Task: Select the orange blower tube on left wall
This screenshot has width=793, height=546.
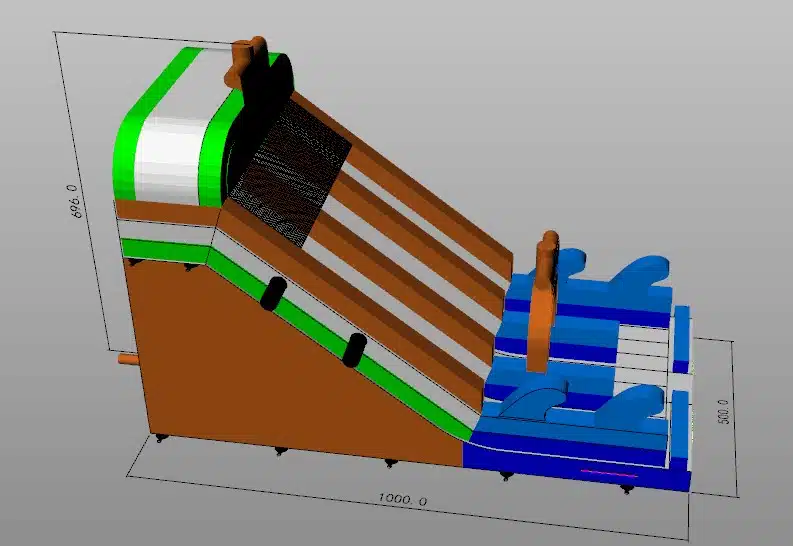Action: tap(126, 356)
